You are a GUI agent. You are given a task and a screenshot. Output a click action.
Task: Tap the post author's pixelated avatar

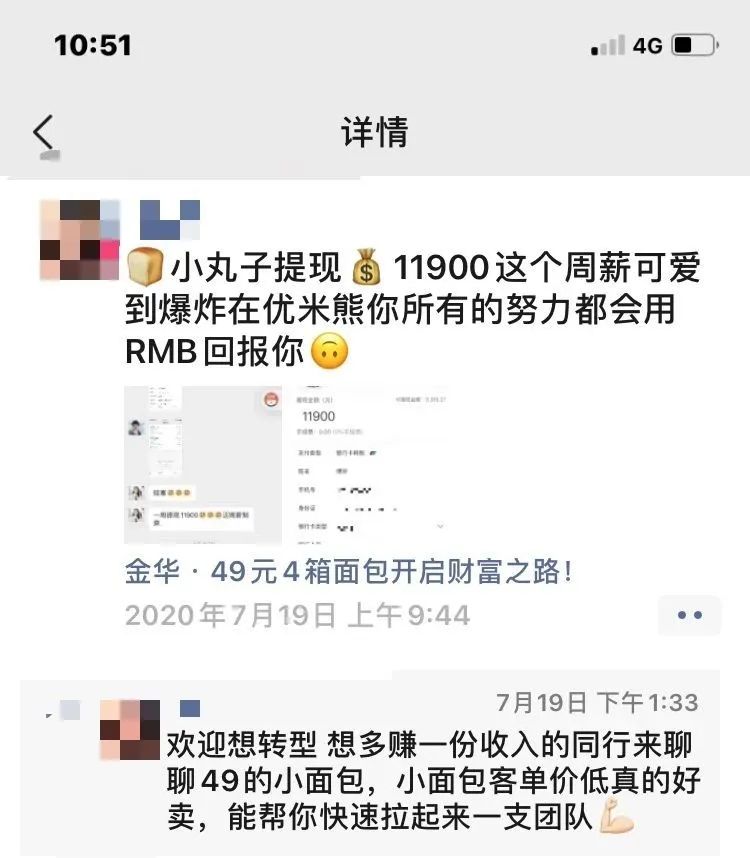(x=80, y=240)
